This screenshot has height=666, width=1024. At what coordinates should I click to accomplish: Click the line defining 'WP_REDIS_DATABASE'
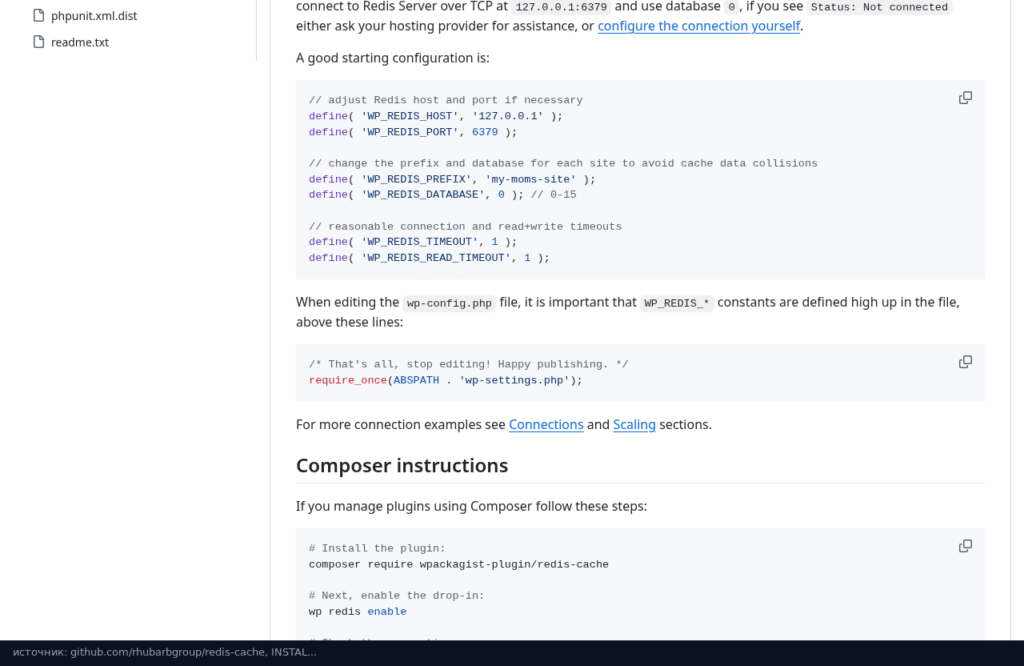[x=442, y=195]
